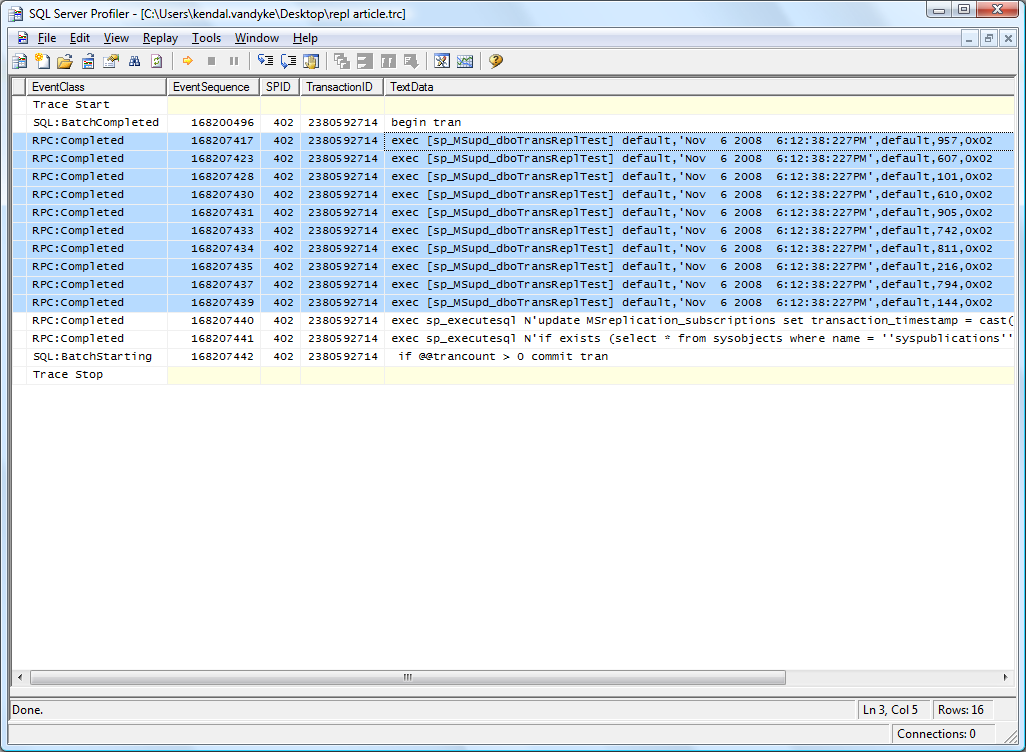Click the 'Rows: 16' status field

coord(961,710)
